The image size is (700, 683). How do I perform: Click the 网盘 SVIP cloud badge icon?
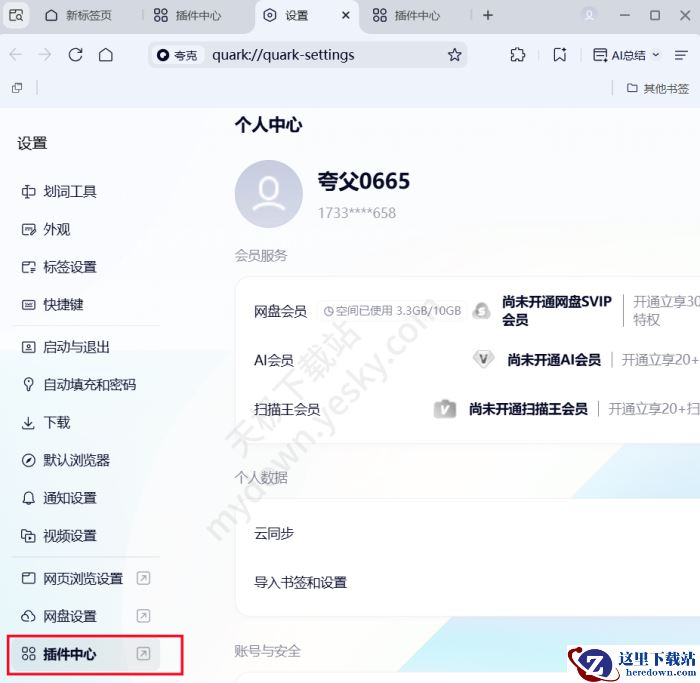[x=482, y=310]
